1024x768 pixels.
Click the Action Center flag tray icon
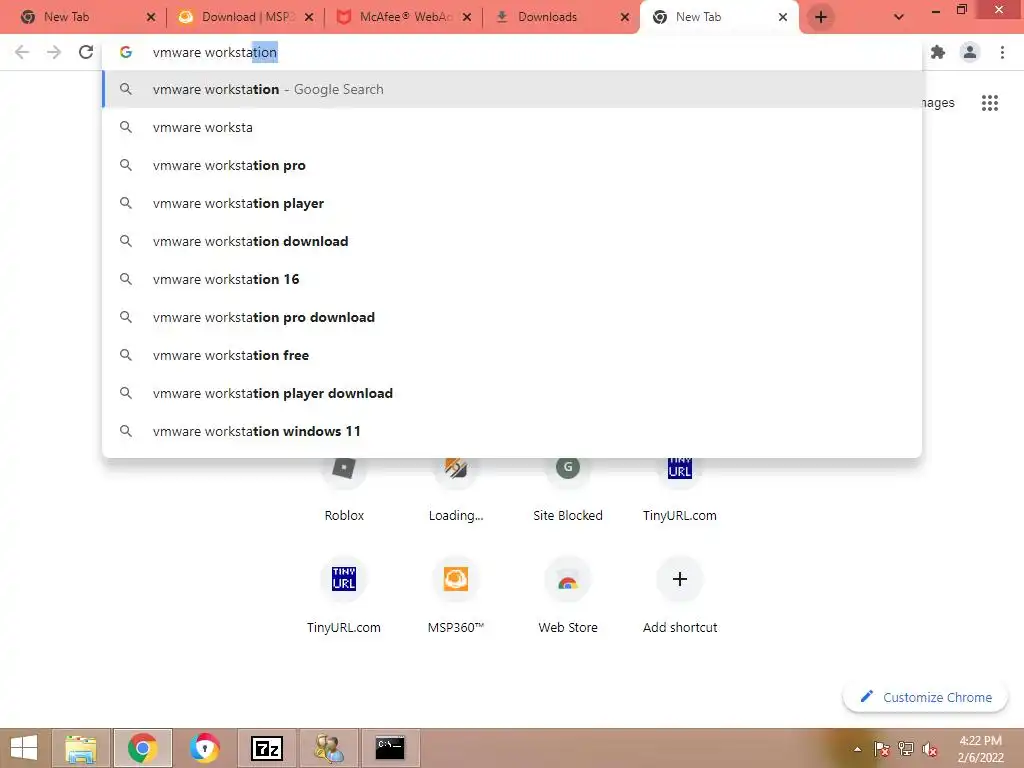tap(881, 749)
